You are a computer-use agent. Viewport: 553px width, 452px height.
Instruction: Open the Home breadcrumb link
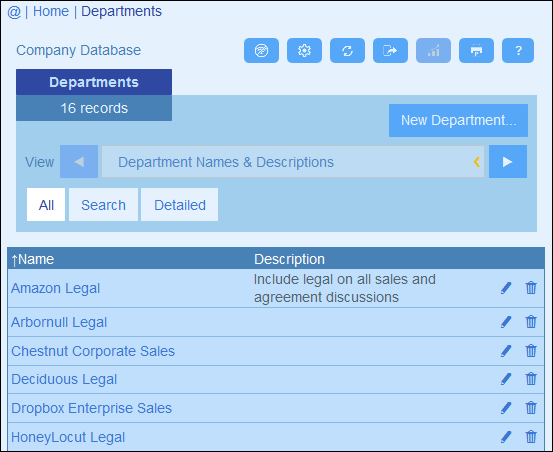[x=51, y=12]
